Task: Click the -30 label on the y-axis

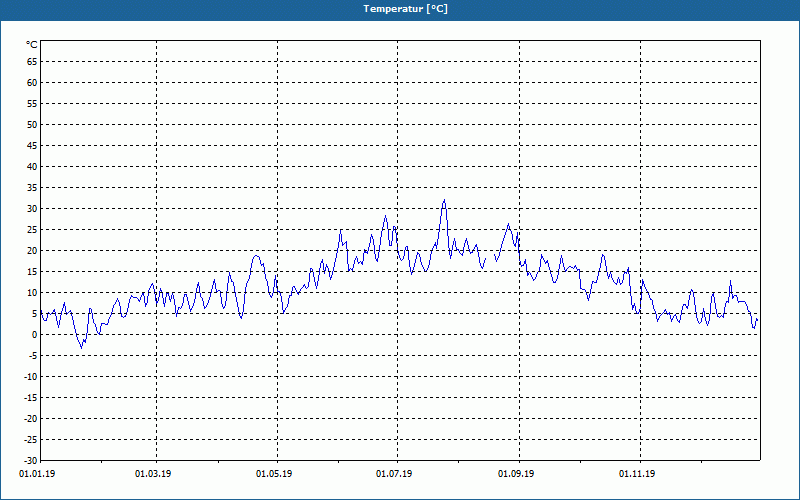Action: click(x=30, y=461)
